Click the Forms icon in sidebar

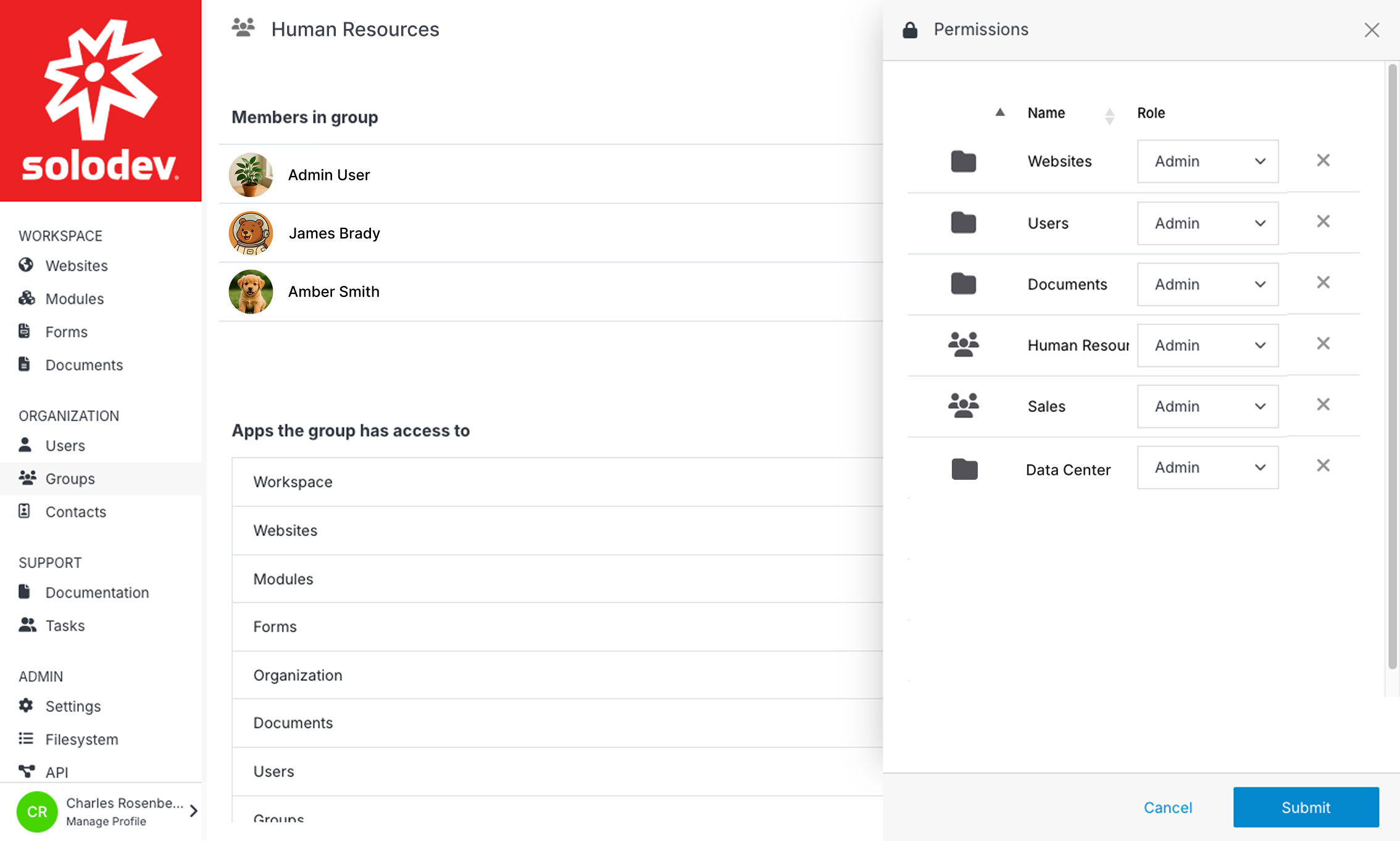(25, 331)
